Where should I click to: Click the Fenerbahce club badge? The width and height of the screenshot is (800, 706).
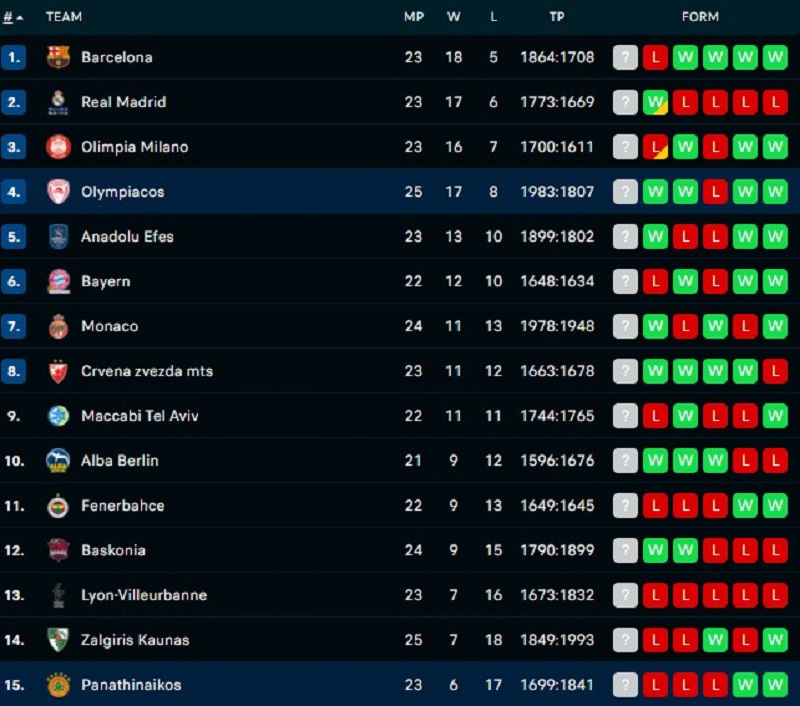[59, 506]
